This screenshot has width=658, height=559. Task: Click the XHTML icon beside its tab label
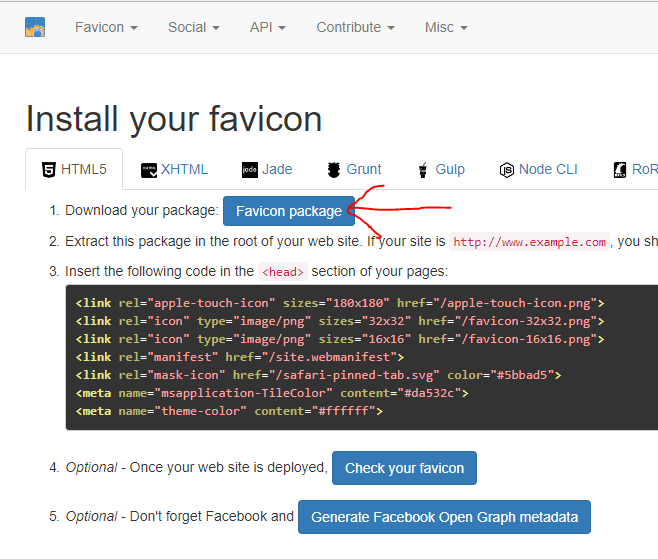coord(149,170)
